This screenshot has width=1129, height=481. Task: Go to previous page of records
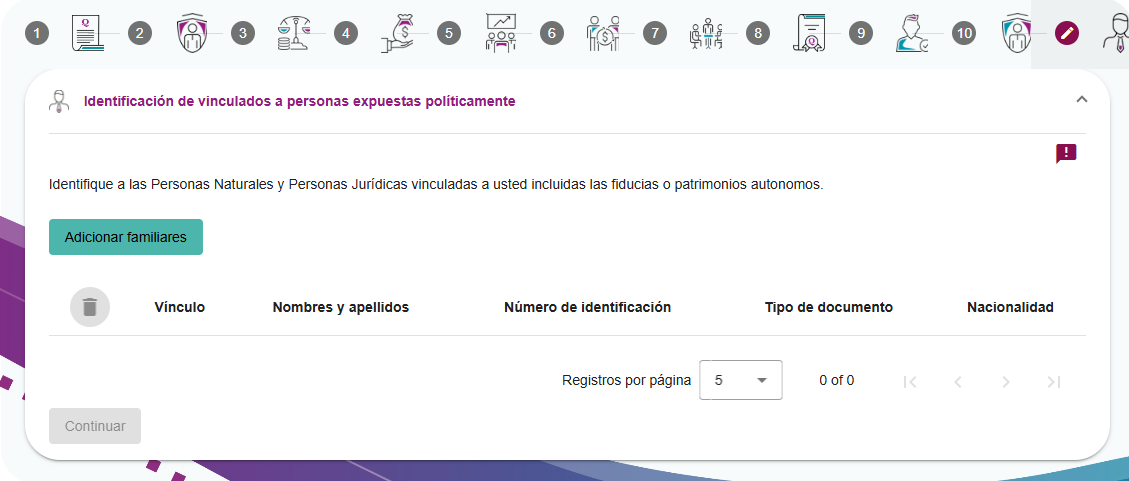click(x=958, y=382)
